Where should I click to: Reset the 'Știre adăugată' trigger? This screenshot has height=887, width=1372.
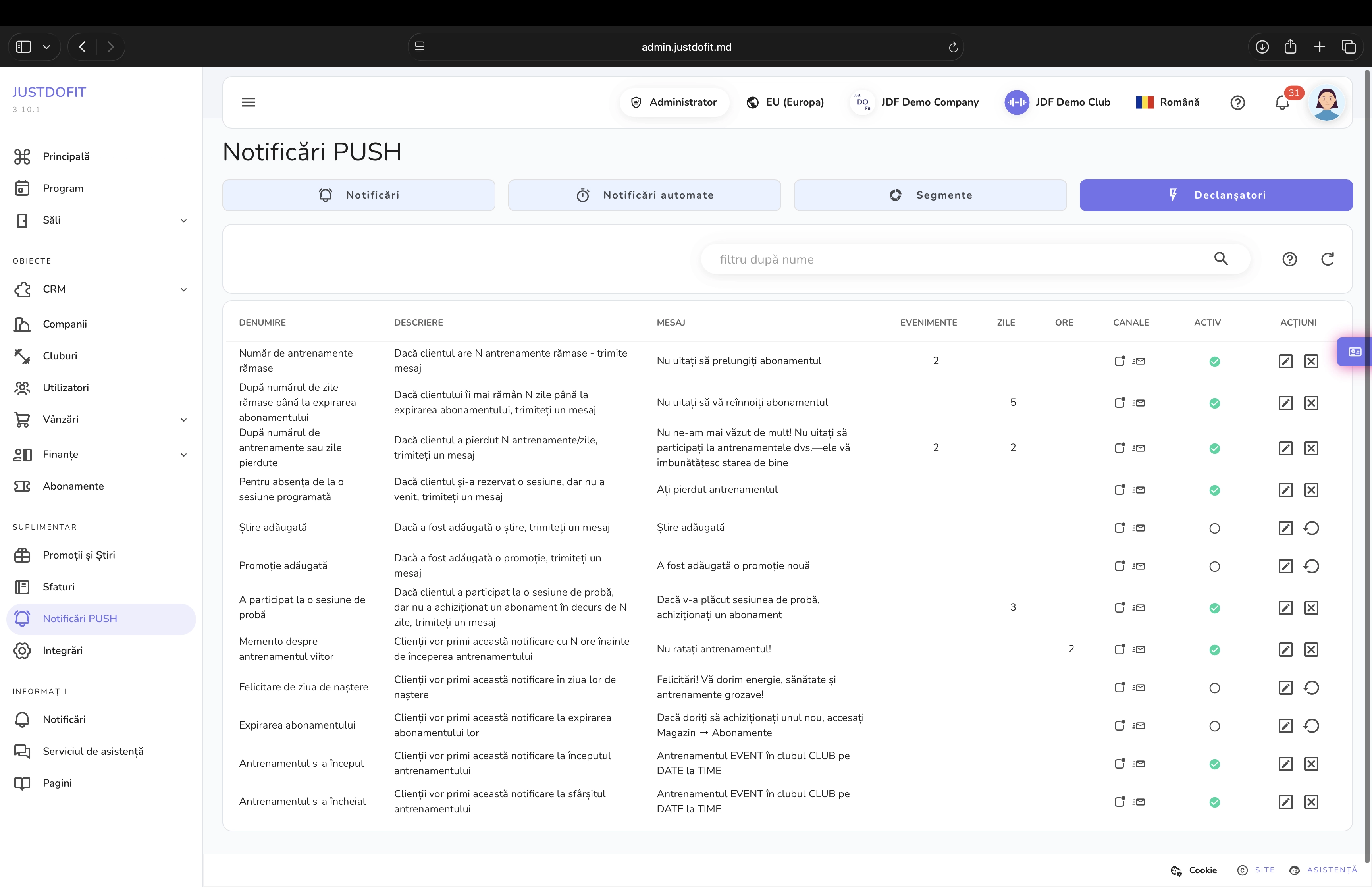pyautogui.click(x=1310, y=528)
